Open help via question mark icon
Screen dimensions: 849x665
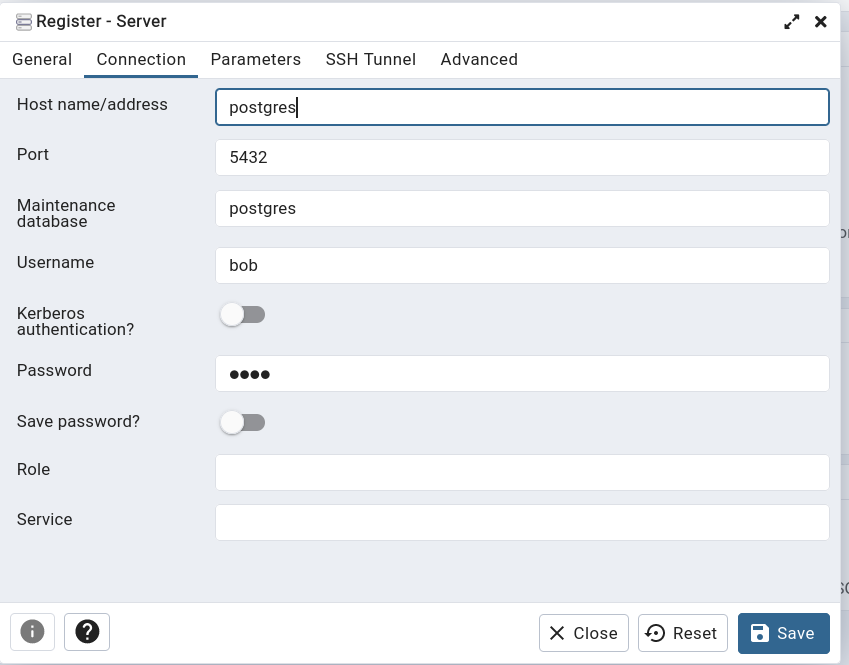[87, 632]
